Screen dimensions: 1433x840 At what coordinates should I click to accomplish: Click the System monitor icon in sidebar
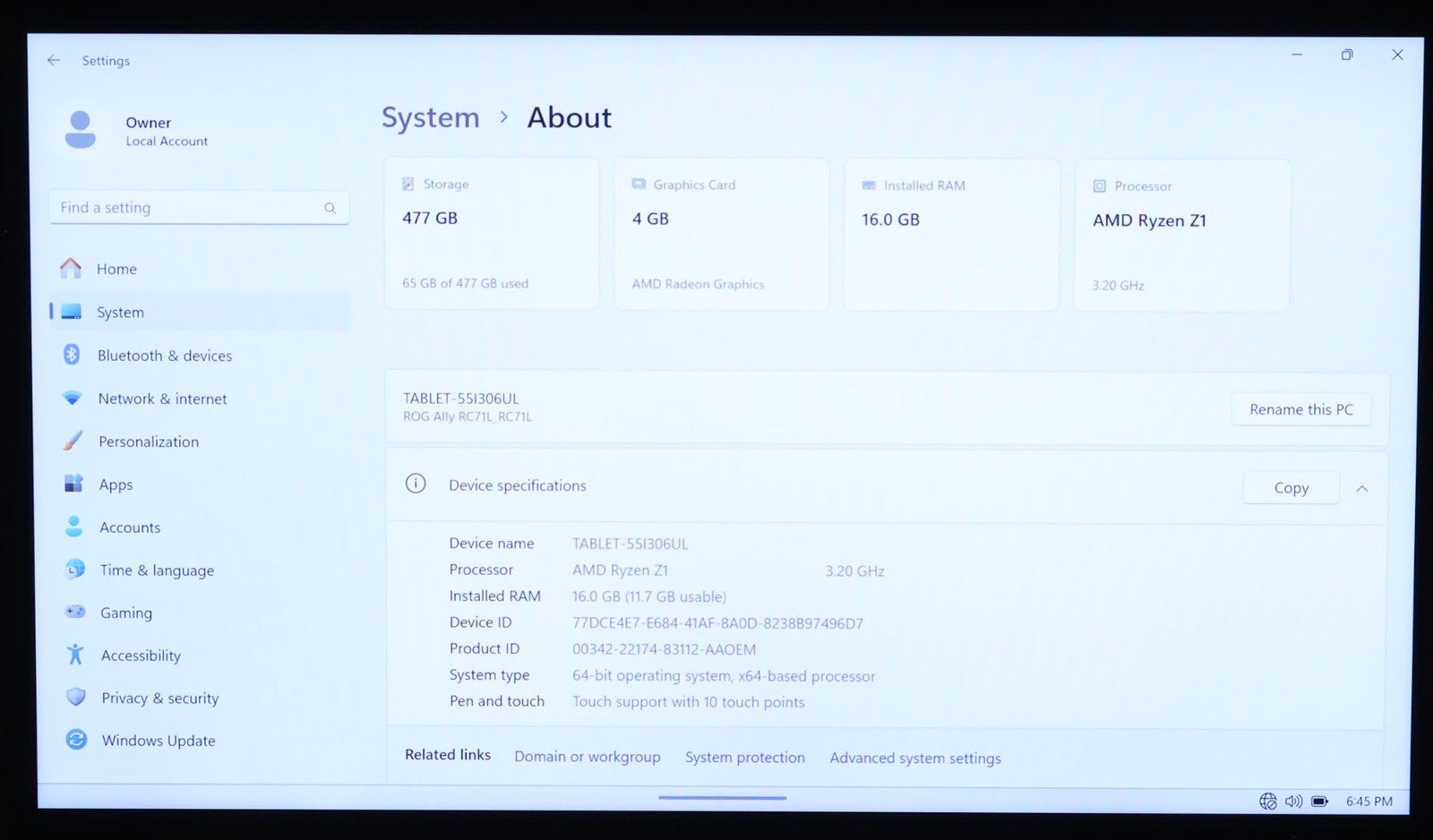point(71,312)
